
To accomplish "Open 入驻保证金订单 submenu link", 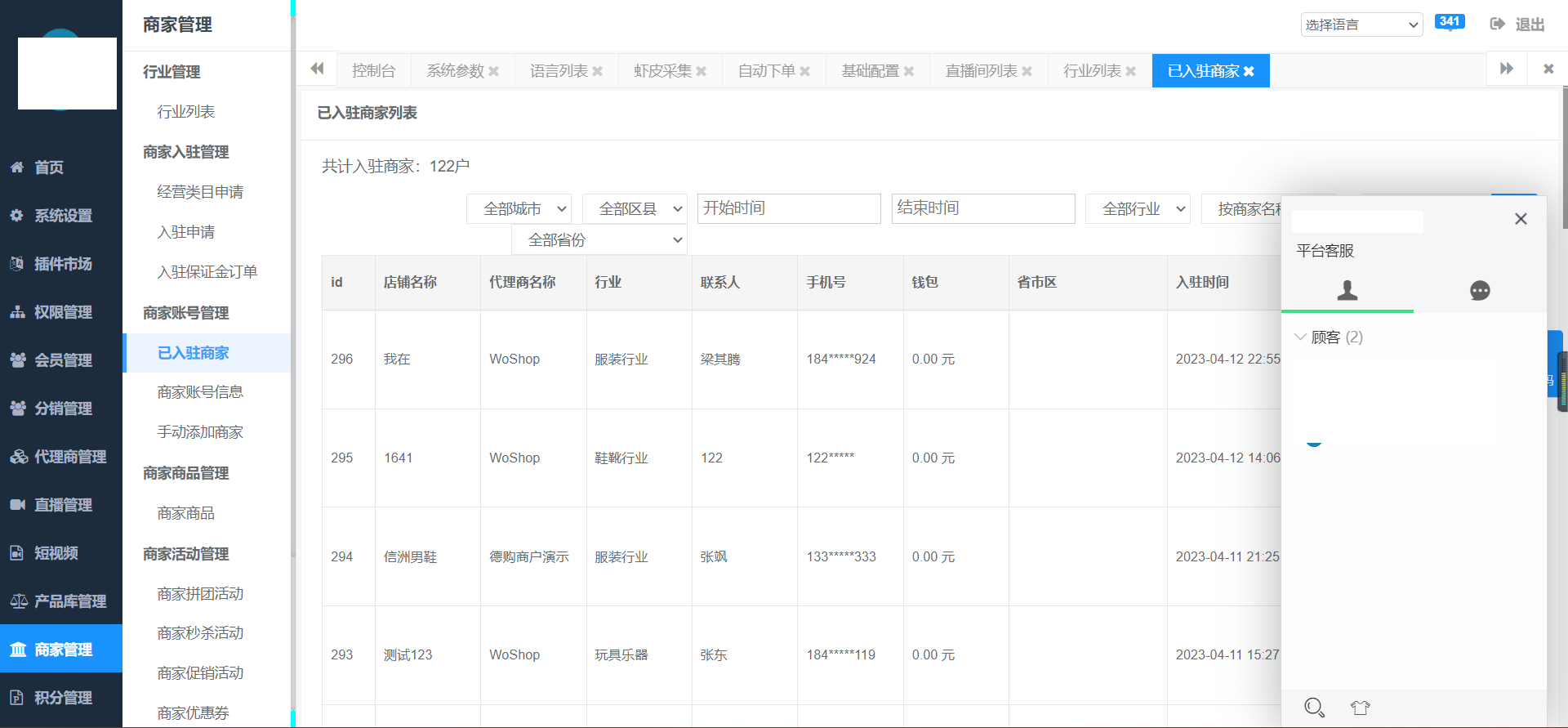I will [207, 272].
